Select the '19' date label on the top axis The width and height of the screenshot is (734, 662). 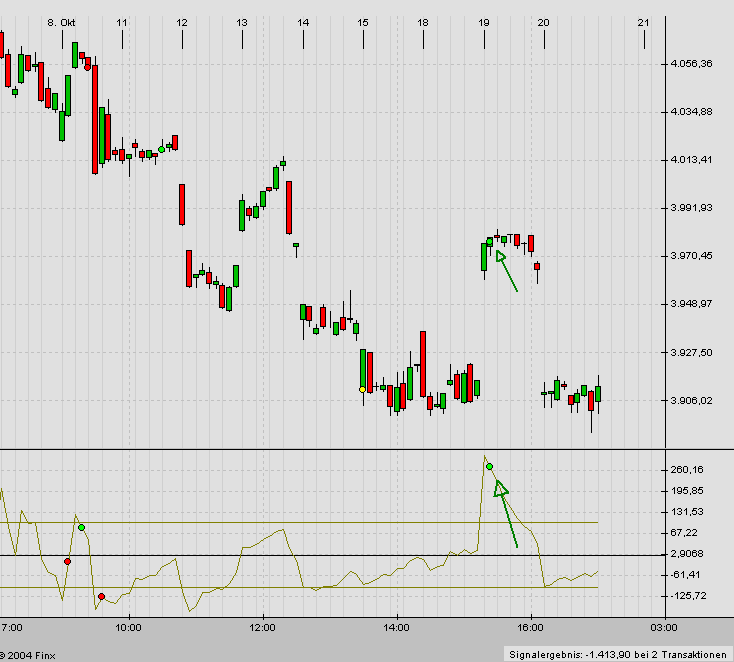pyautogui.click(x=484, y=22)
